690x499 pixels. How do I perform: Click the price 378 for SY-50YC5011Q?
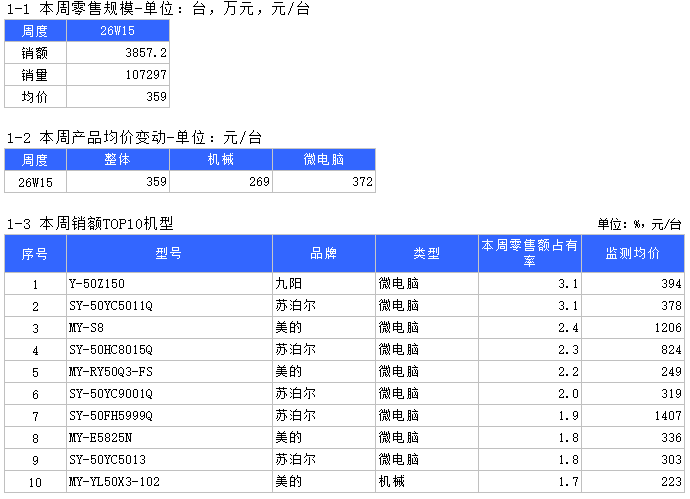pos(633,305)
